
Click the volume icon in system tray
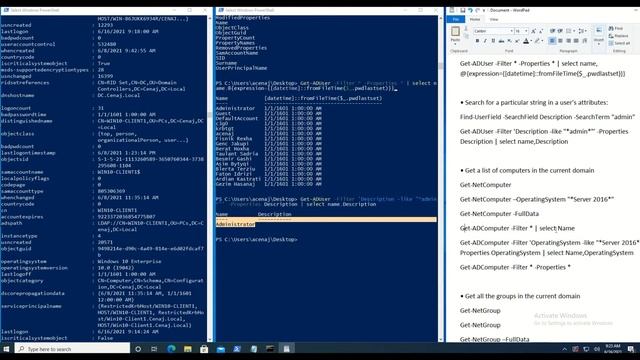597,349
